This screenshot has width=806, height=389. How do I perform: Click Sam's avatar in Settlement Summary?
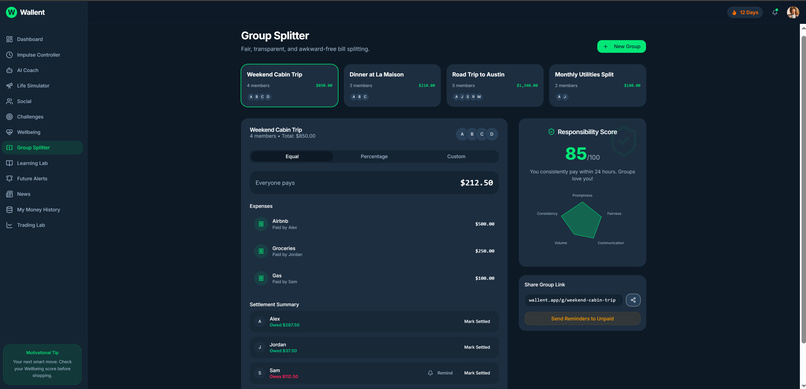point(260,373)
